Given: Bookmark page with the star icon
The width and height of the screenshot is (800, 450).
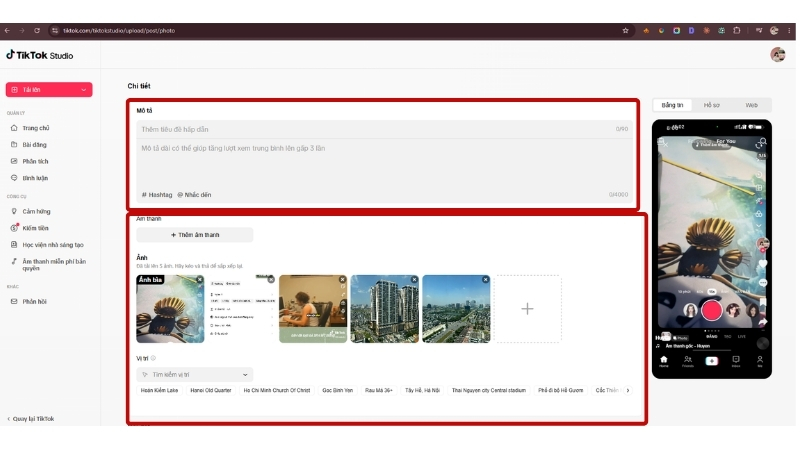Looking at the screenshot, I should coord(626,31).
